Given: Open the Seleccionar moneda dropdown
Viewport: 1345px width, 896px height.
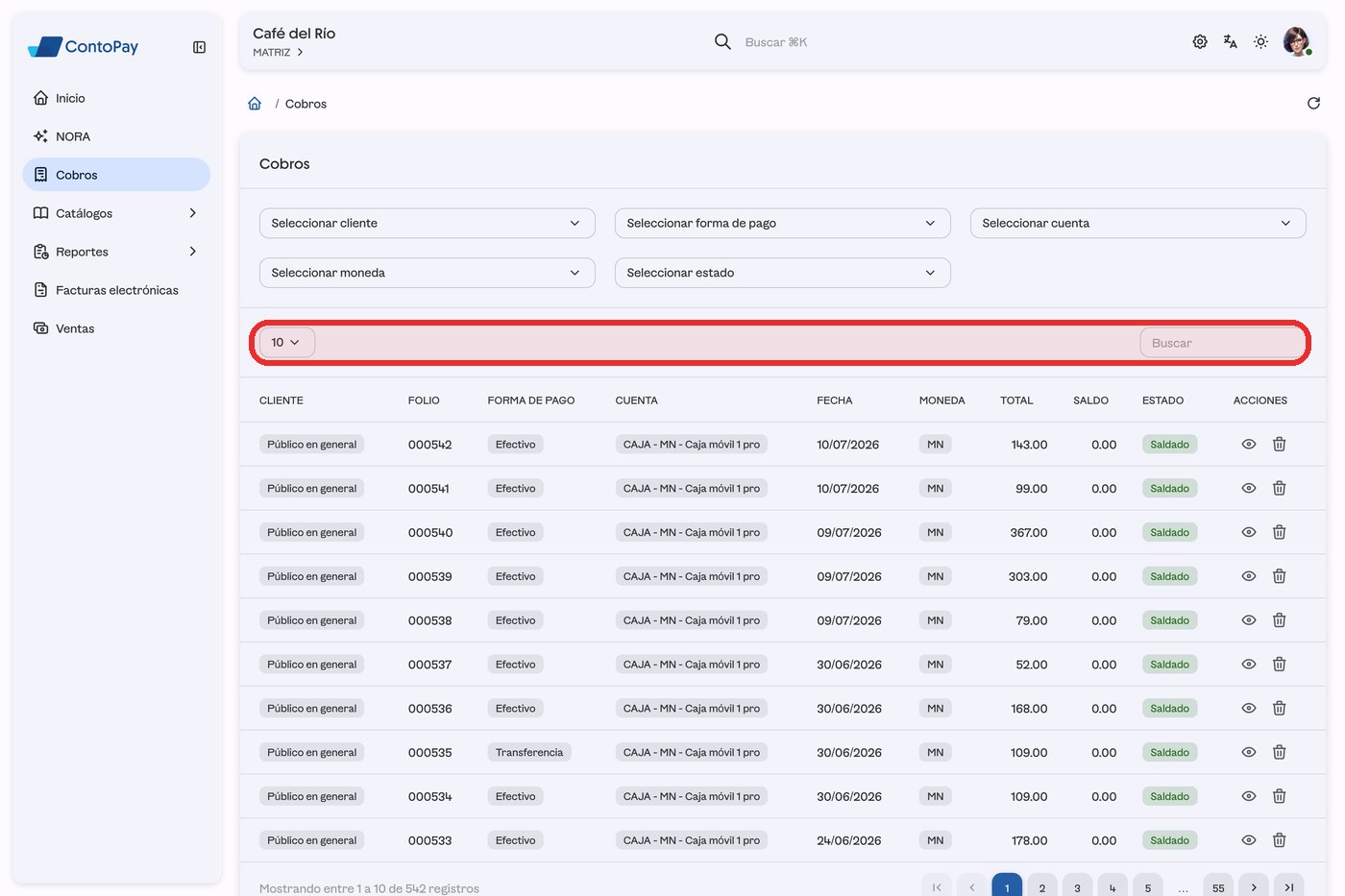Looking at the screenshot, I should click(x=428, y=273).
